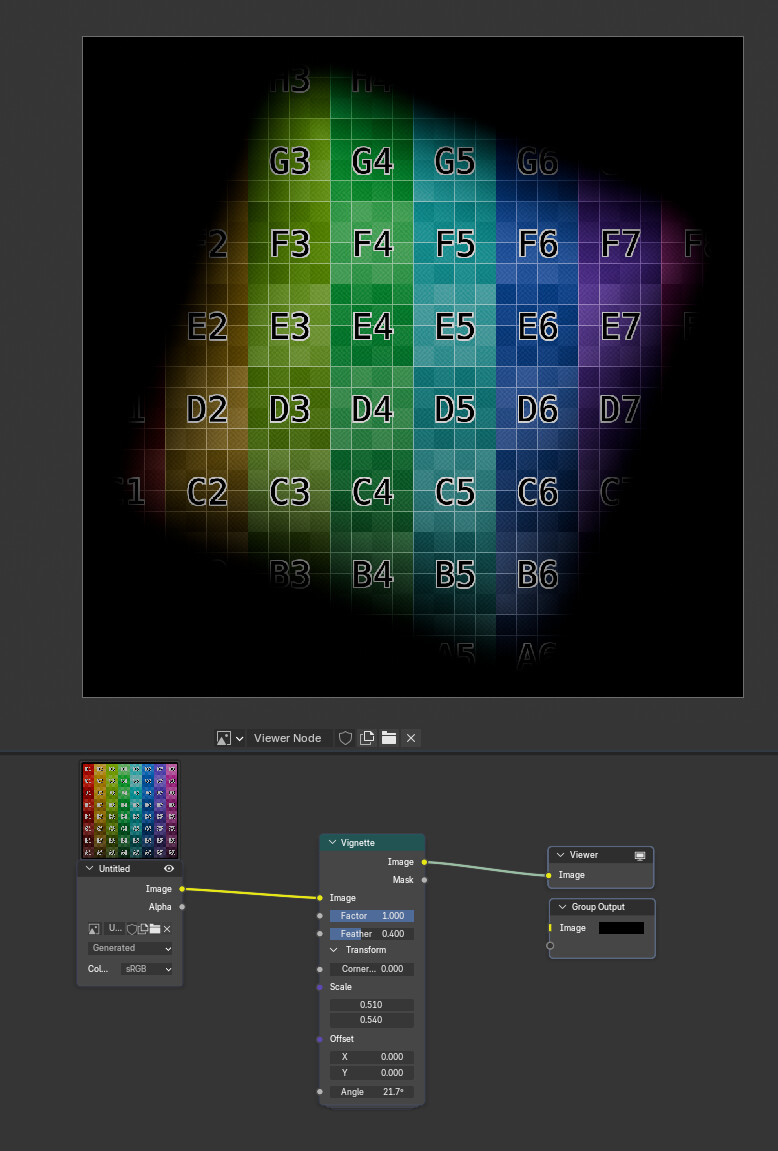This screenshot has width=778, height=1151.
Task: Unlink Viewer Node image with X icon
Action: [411, 738]
